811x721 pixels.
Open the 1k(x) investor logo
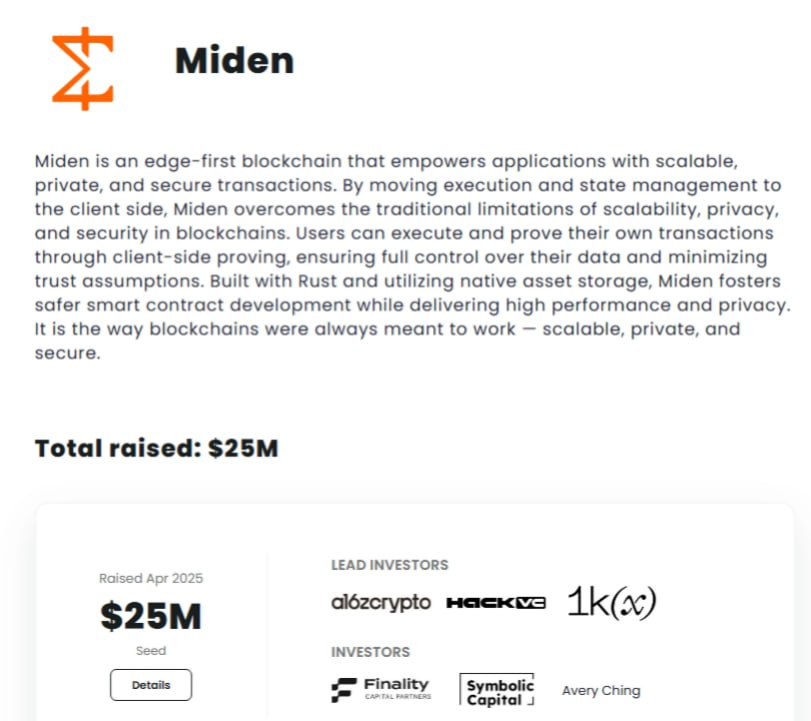click(x=612, y=603)
